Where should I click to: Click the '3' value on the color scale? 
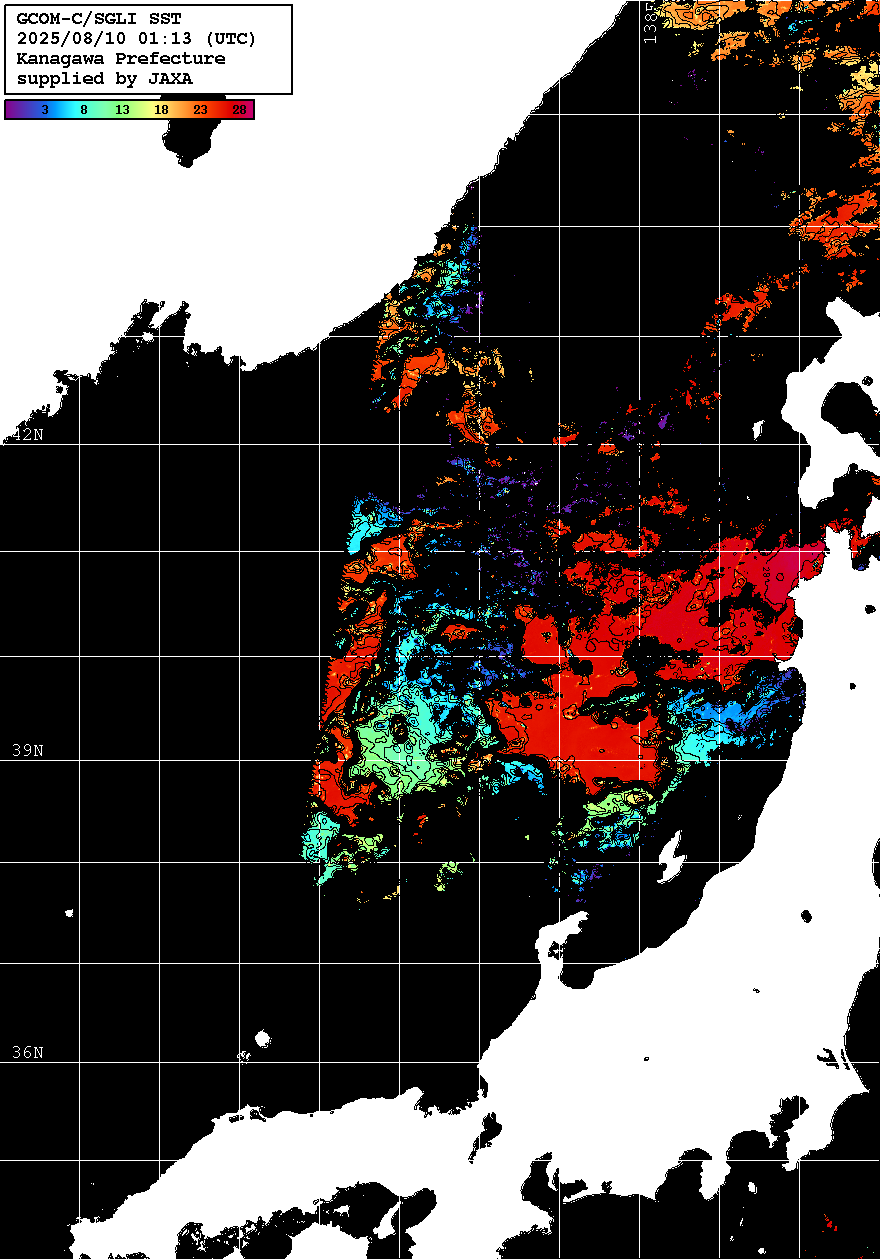click(x=44, y=110)
